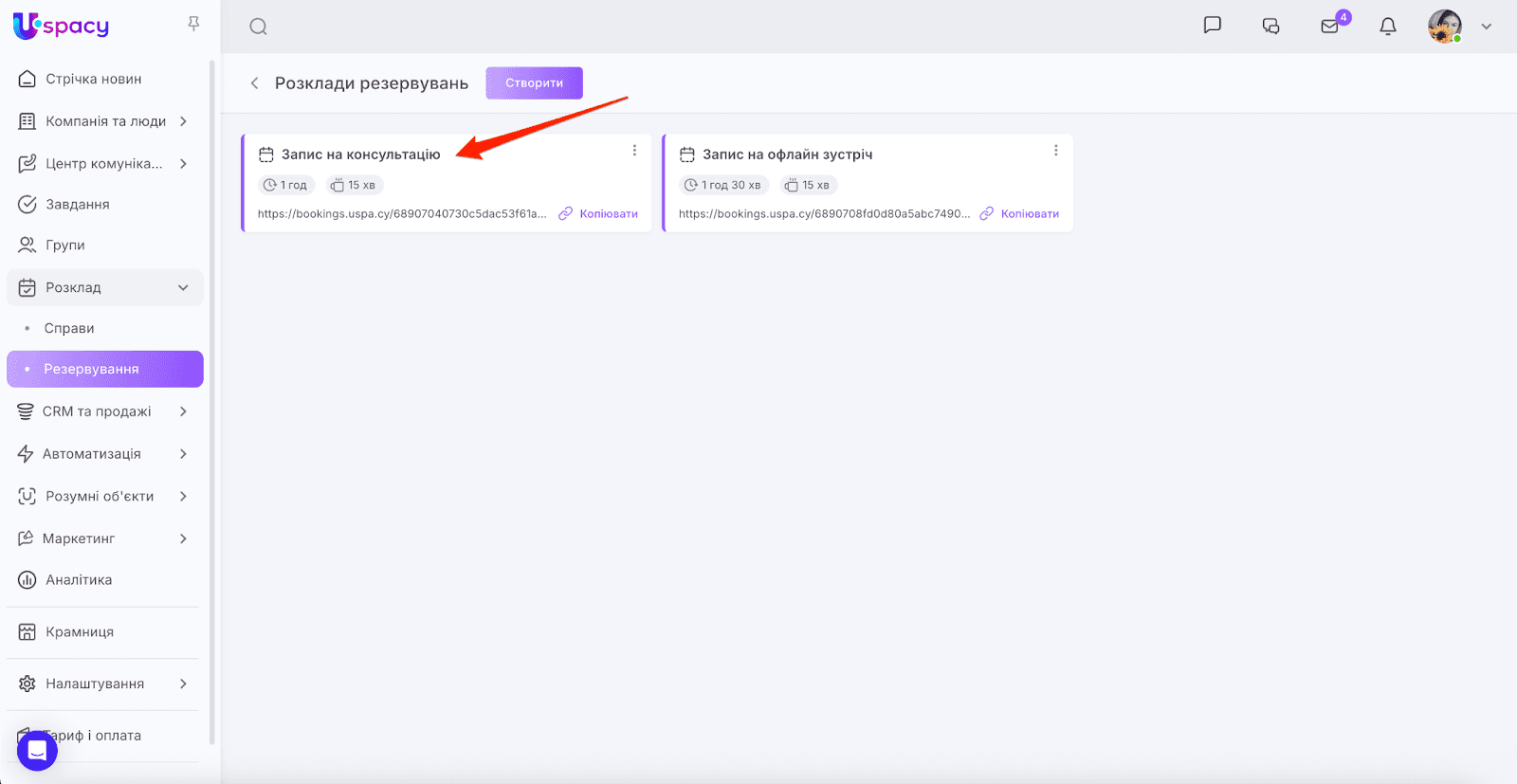Copy the Запис на консультацію booking link
1517x784 pixels.
pyautogui.click(x=598, y=214)
